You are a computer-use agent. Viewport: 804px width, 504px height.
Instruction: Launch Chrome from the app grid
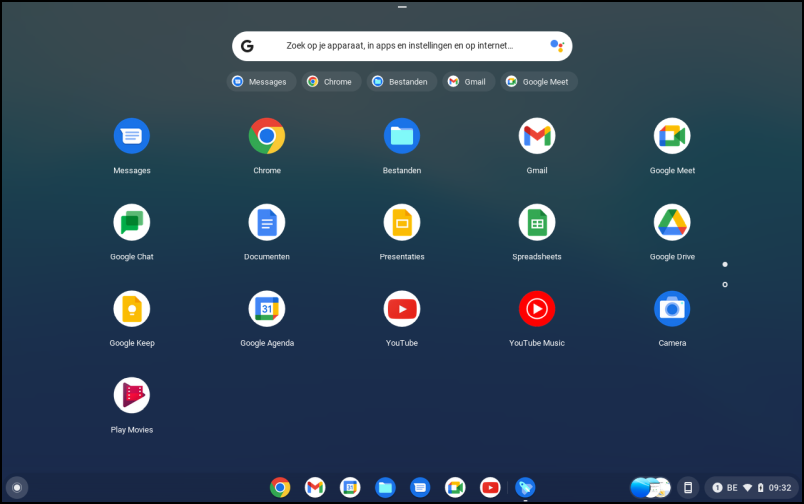[x=267, y=136]
